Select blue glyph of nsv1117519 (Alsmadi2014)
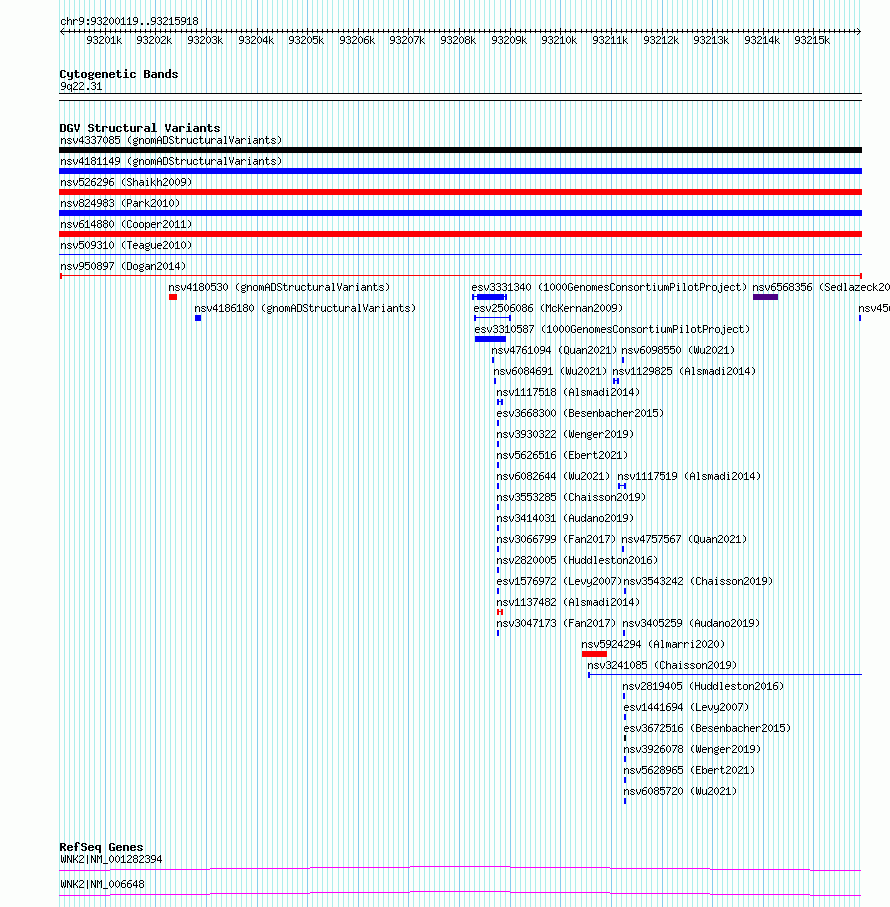 coord(622,486)
